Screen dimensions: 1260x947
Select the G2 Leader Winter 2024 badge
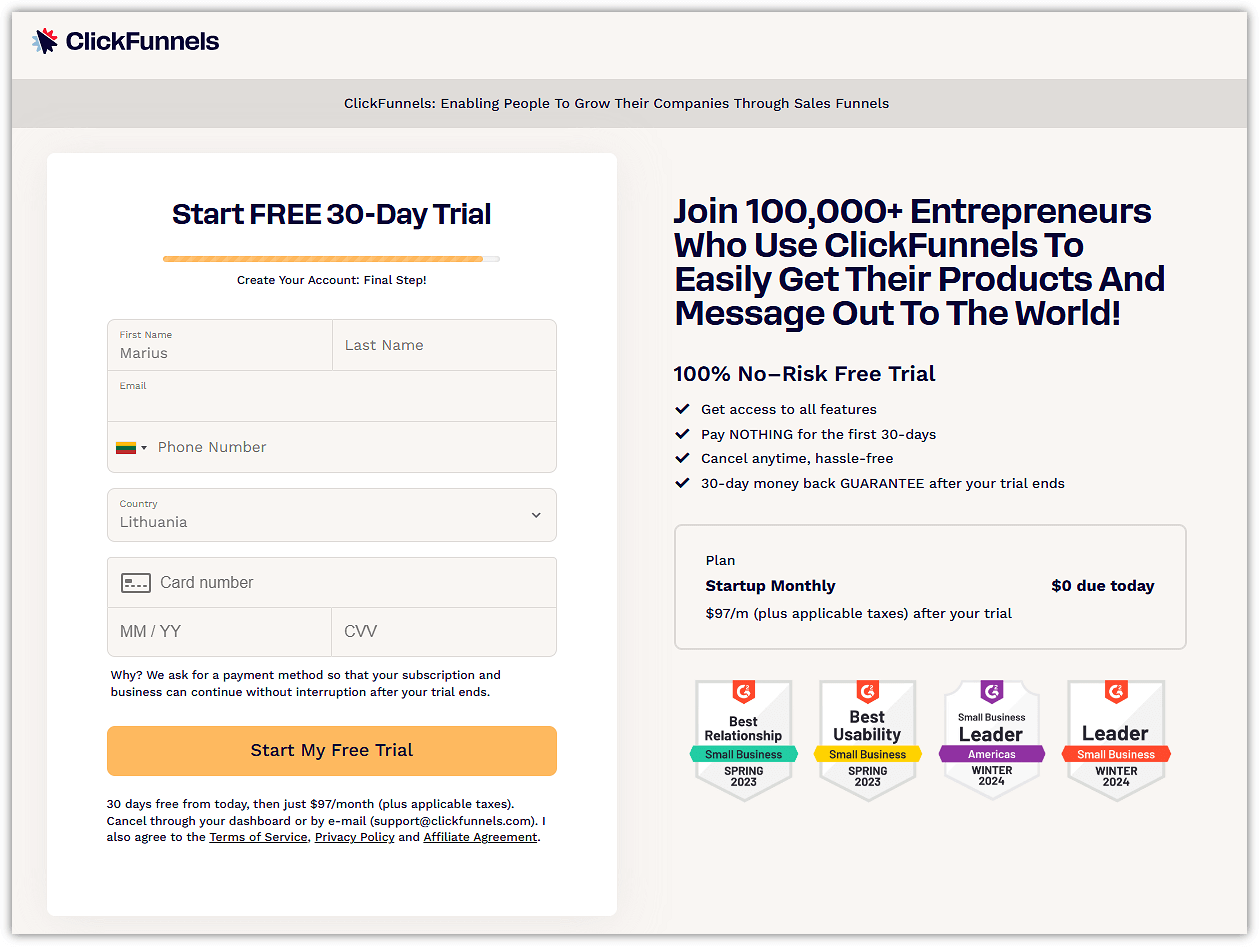(x=1116, y=740)
